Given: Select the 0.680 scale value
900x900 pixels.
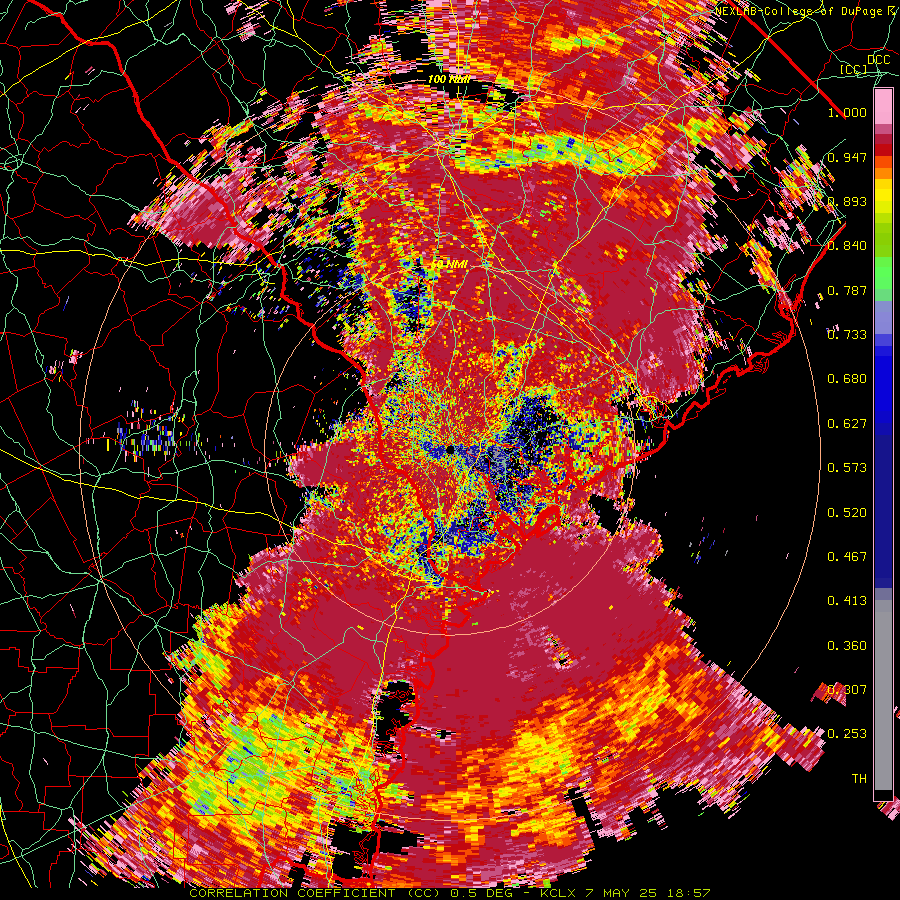Looking at the screenshot, I should coord(847,379).
